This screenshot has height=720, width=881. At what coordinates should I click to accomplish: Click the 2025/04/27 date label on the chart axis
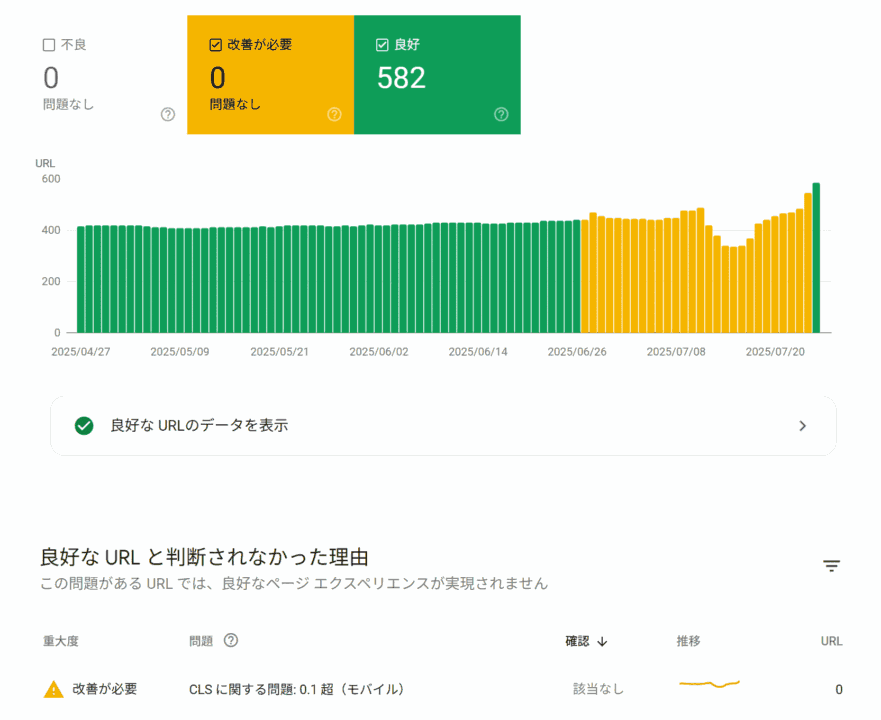pos(81,352)
